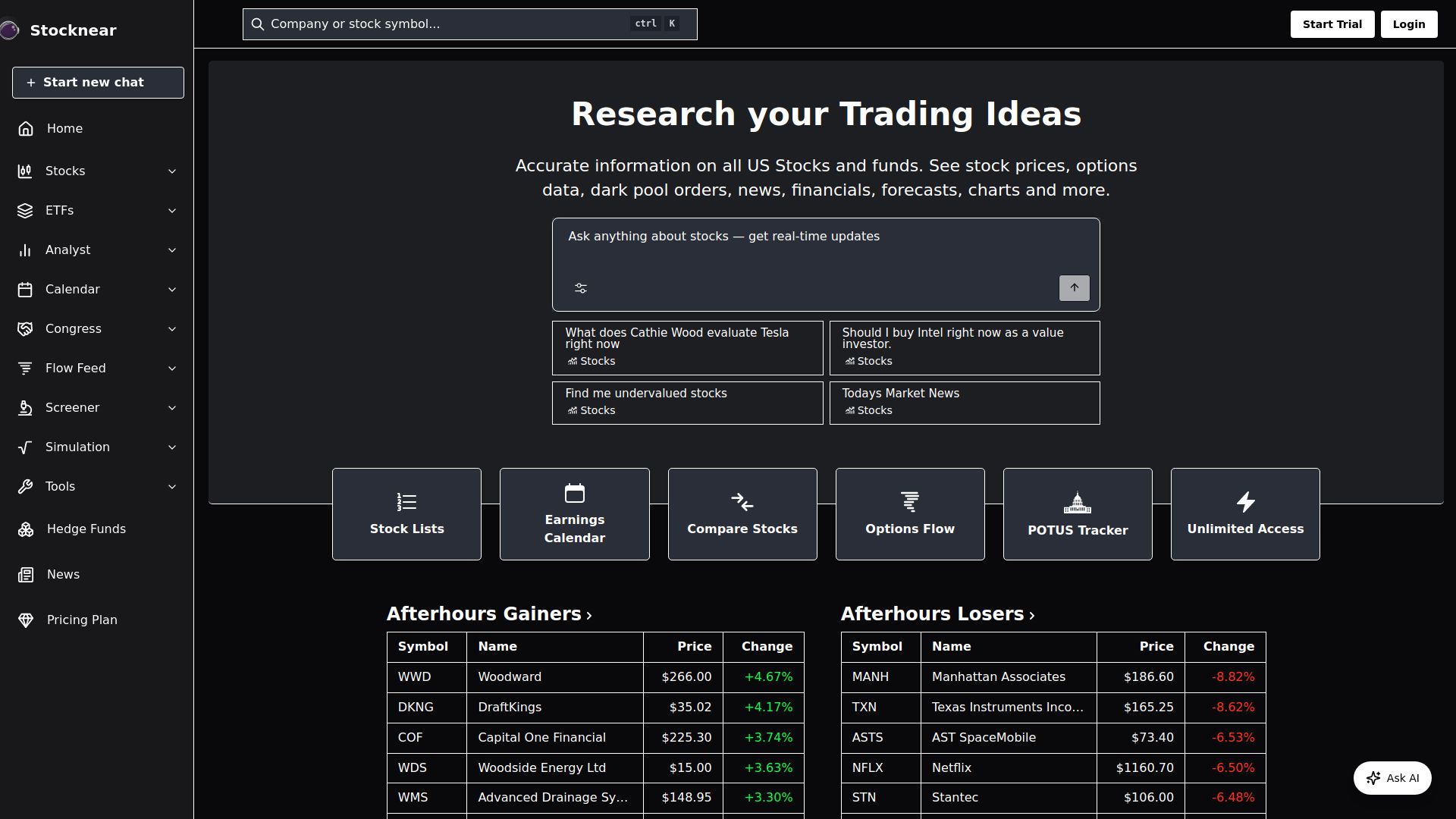Click chat filter settings sliders icon
The width and height of the screenshot is (1456, 819).
click(x=581, y=288)
